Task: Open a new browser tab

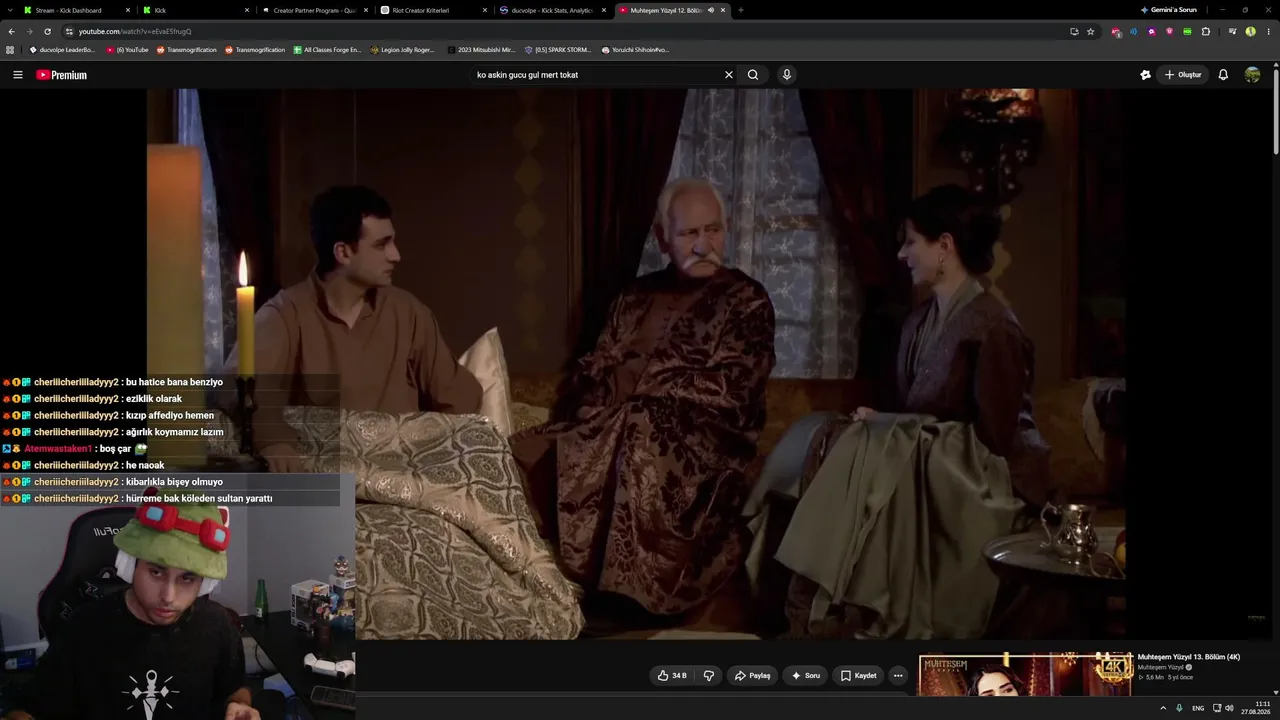Action: tap(740, 10)
